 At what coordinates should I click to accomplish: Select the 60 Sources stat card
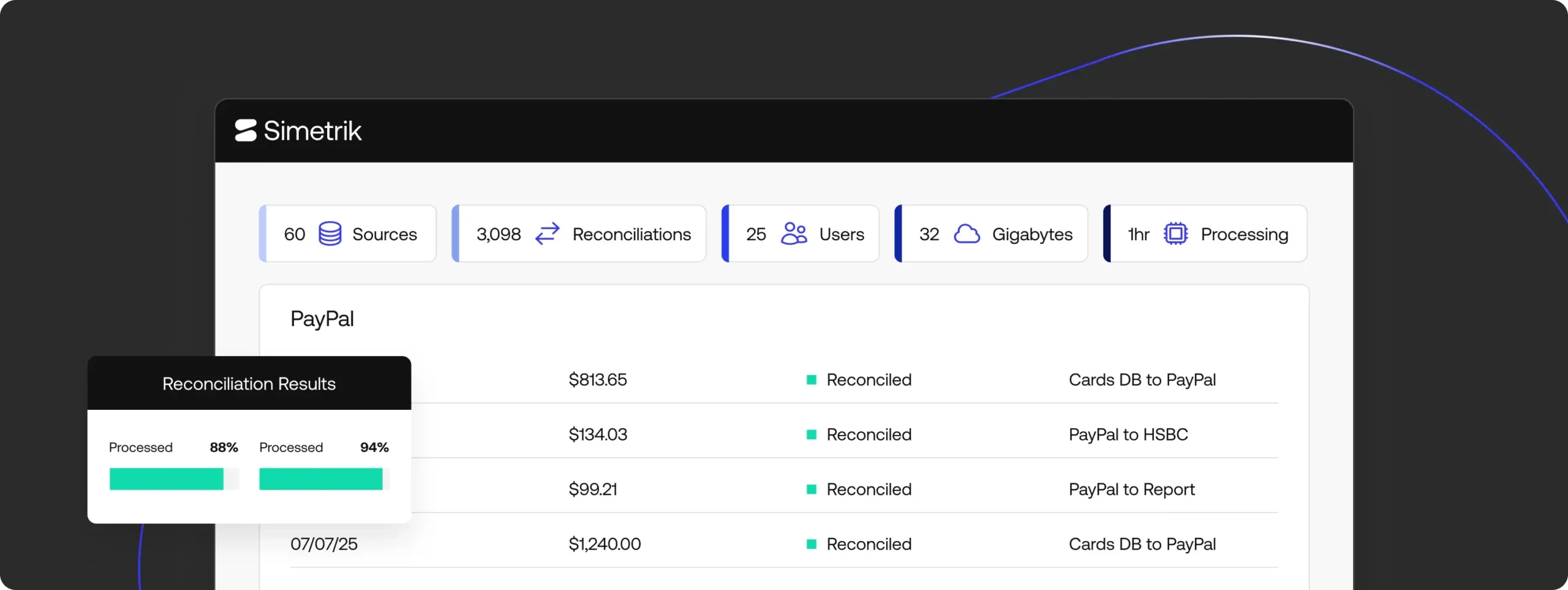point(348,233)
